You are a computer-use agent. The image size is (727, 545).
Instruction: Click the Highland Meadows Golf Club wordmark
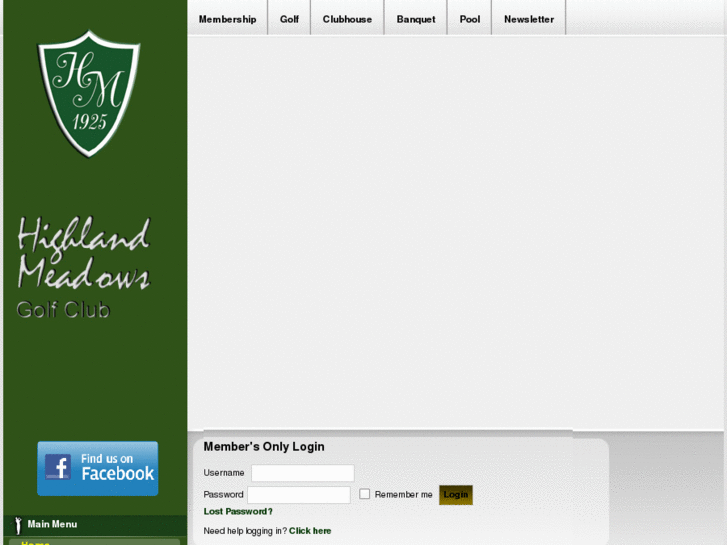pyautogui.click(x=83, y=268)
